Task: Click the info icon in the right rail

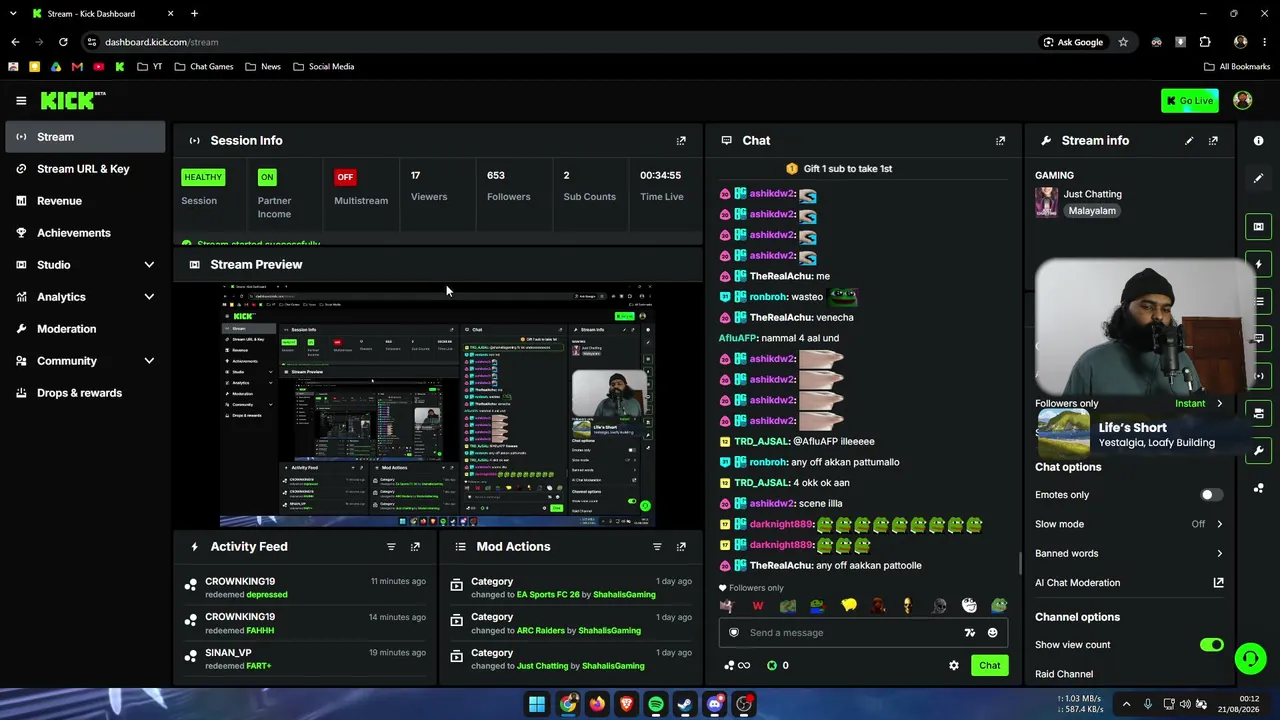Action: pos(1259,141)
